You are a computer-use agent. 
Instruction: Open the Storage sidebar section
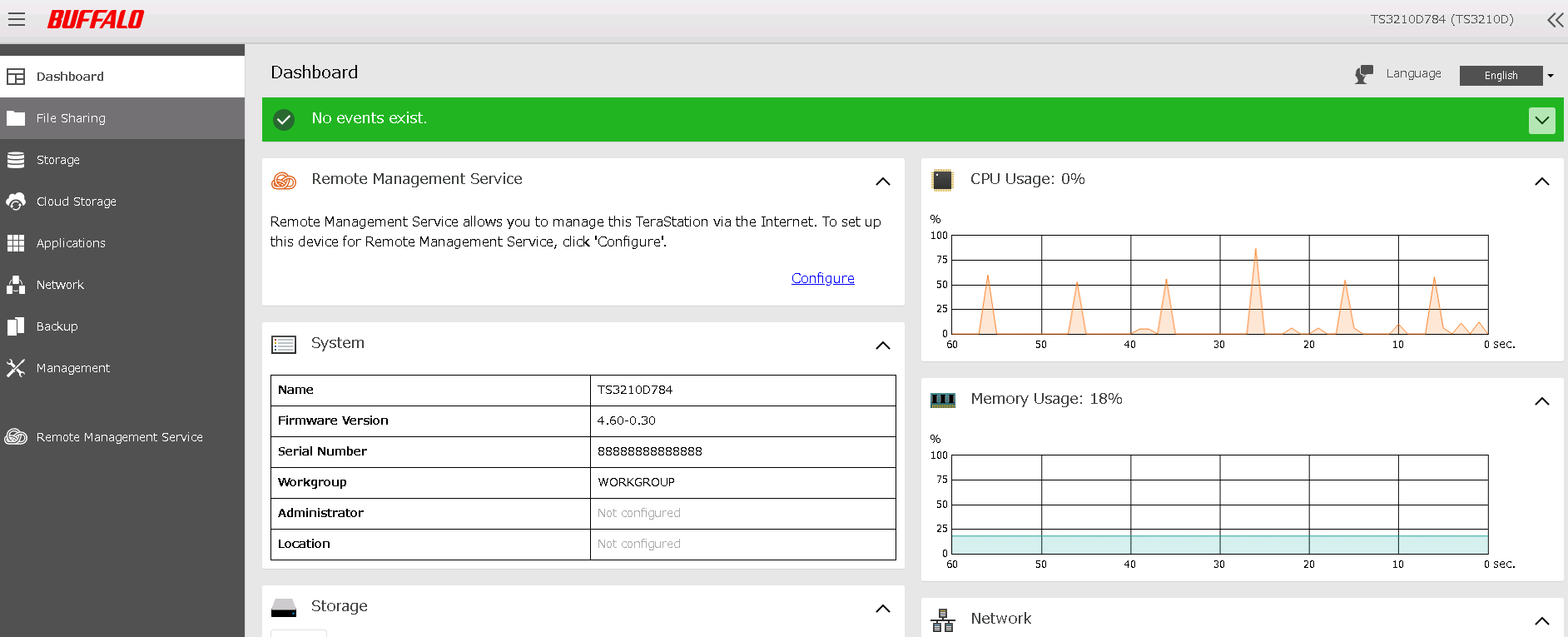point(58,160)
